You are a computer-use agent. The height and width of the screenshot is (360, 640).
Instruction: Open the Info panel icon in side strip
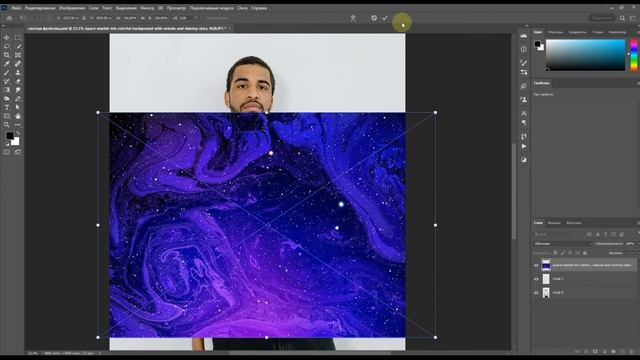click(524, 49)
